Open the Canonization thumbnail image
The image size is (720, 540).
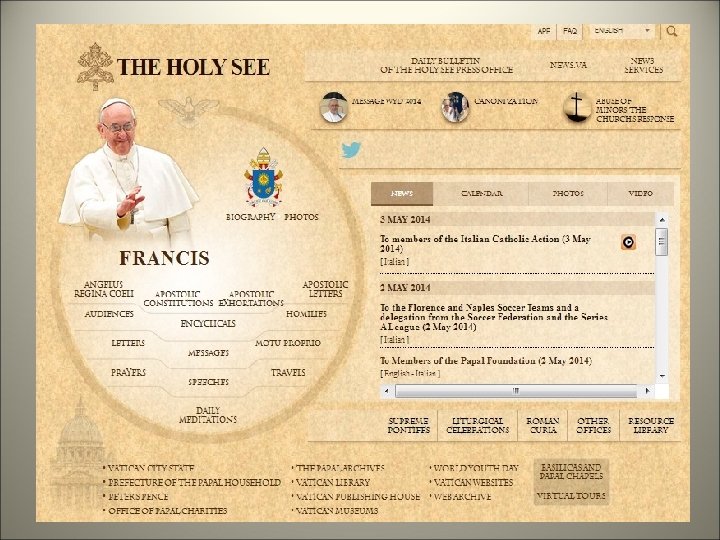455,107
